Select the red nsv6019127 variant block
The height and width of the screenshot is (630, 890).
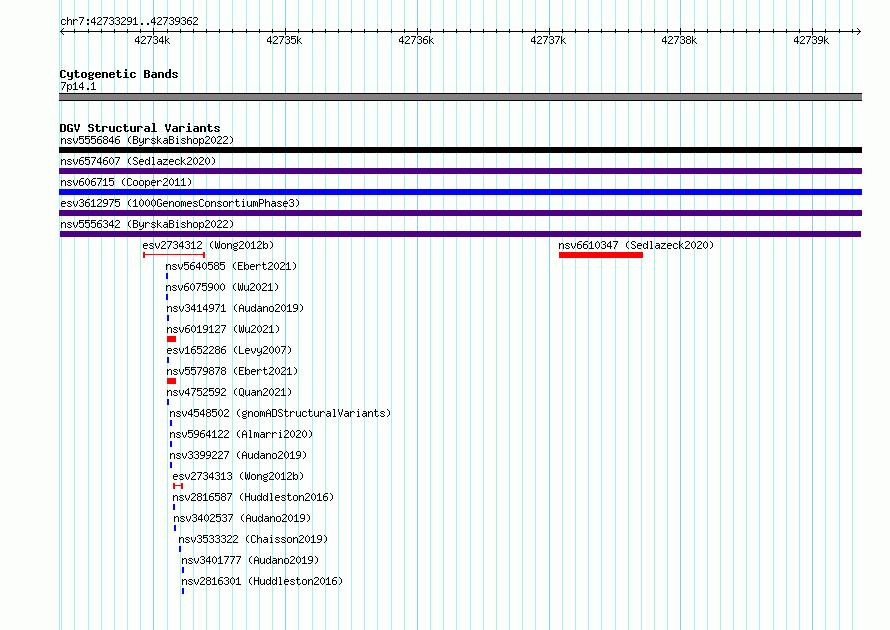click(171, 339)
